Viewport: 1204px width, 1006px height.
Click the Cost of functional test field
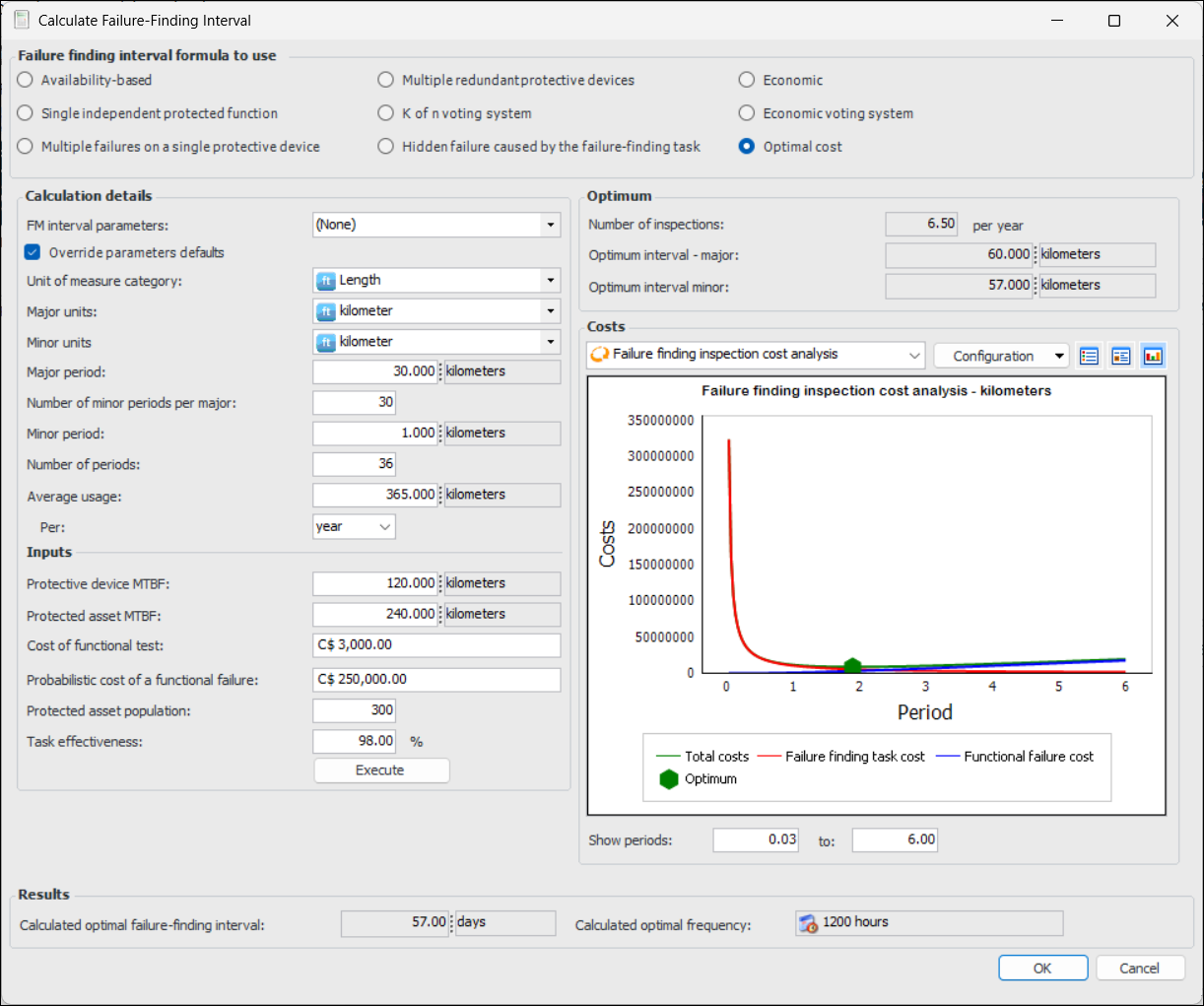436,645
